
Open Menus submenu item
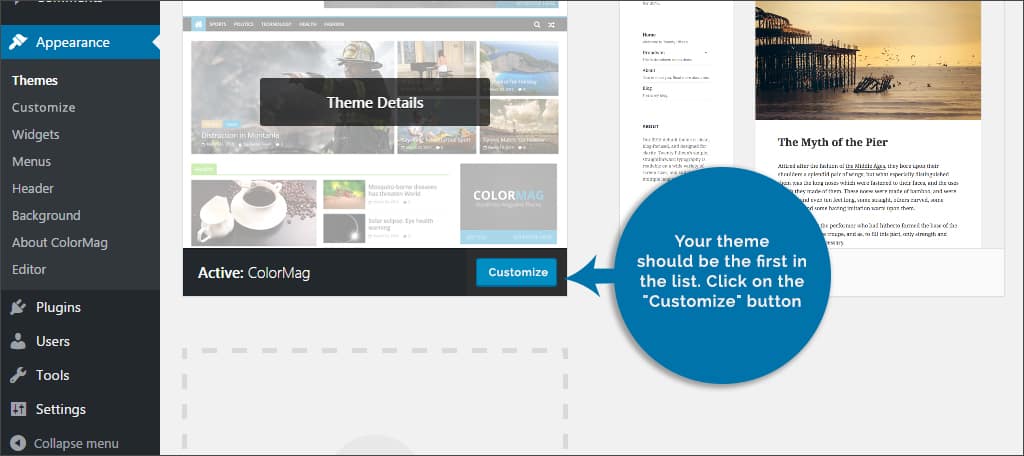click(x=31, y=161)
